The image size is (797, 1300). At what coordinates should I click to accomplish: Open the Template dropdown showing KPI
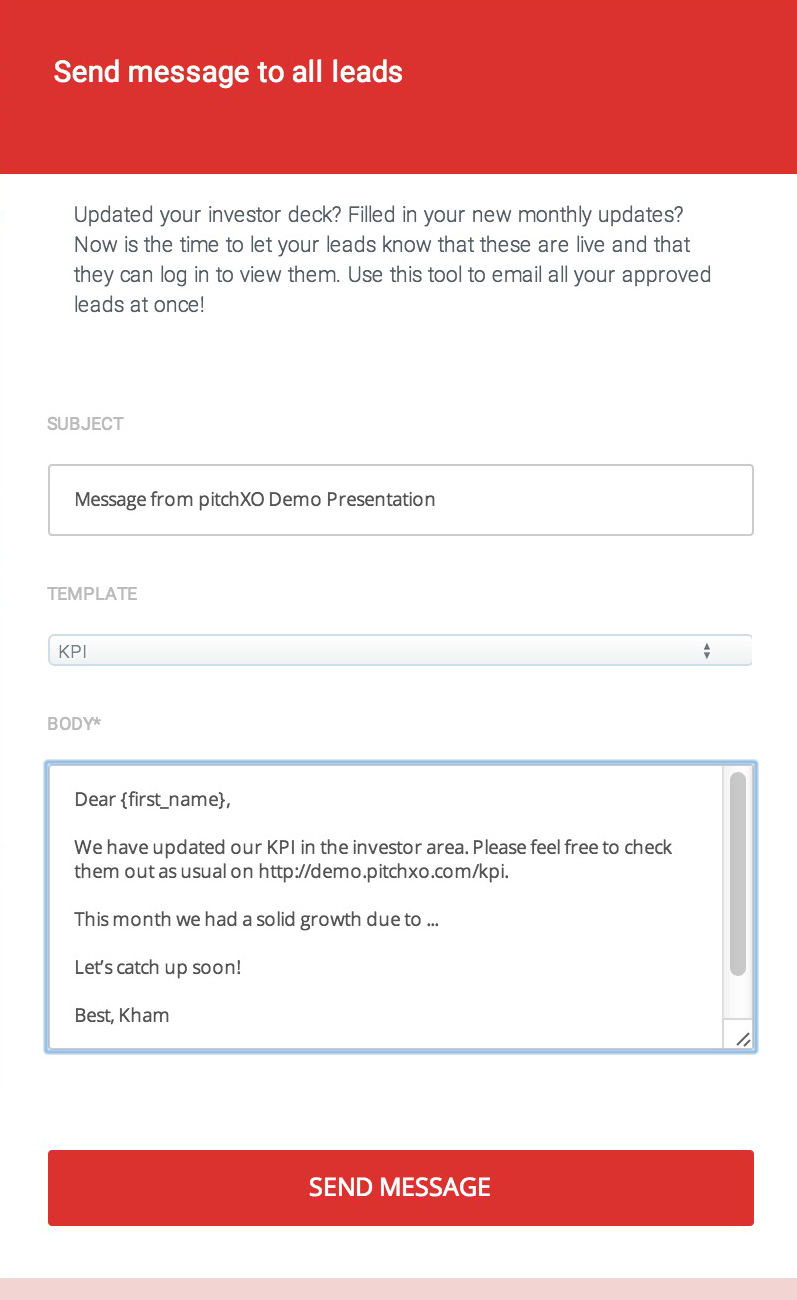point(400,651)
